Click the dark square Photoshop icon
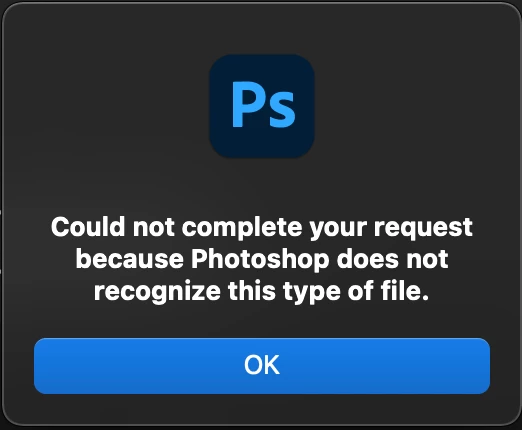522x430 pixels. [262, 105]
